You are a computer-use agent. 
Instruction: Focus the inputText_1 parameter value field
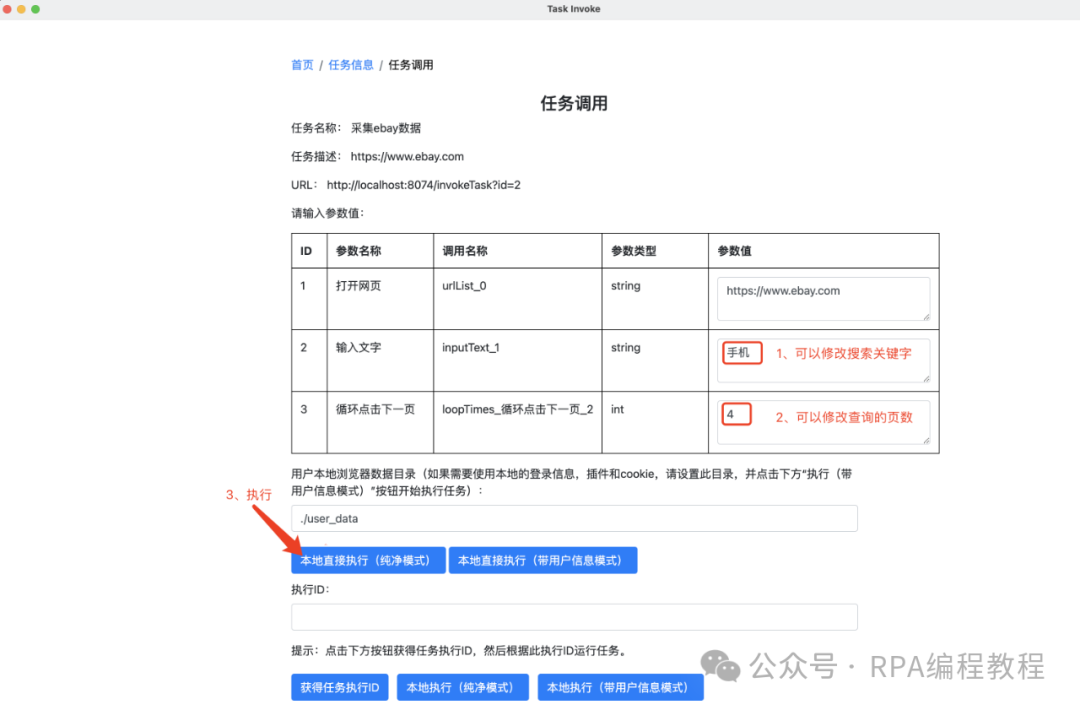(x=823, y=360)
